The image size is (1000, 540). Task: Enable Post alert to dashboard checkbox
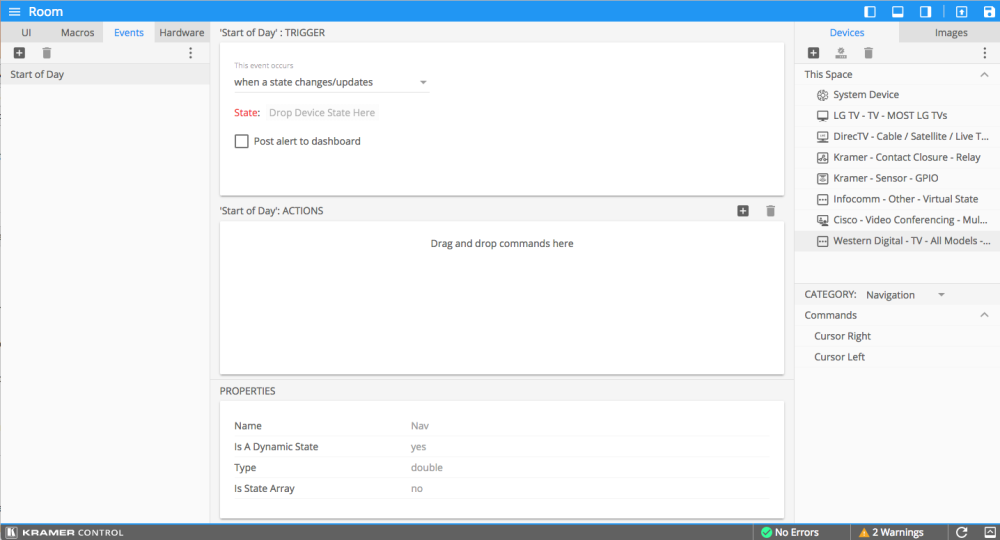point(242,141)
